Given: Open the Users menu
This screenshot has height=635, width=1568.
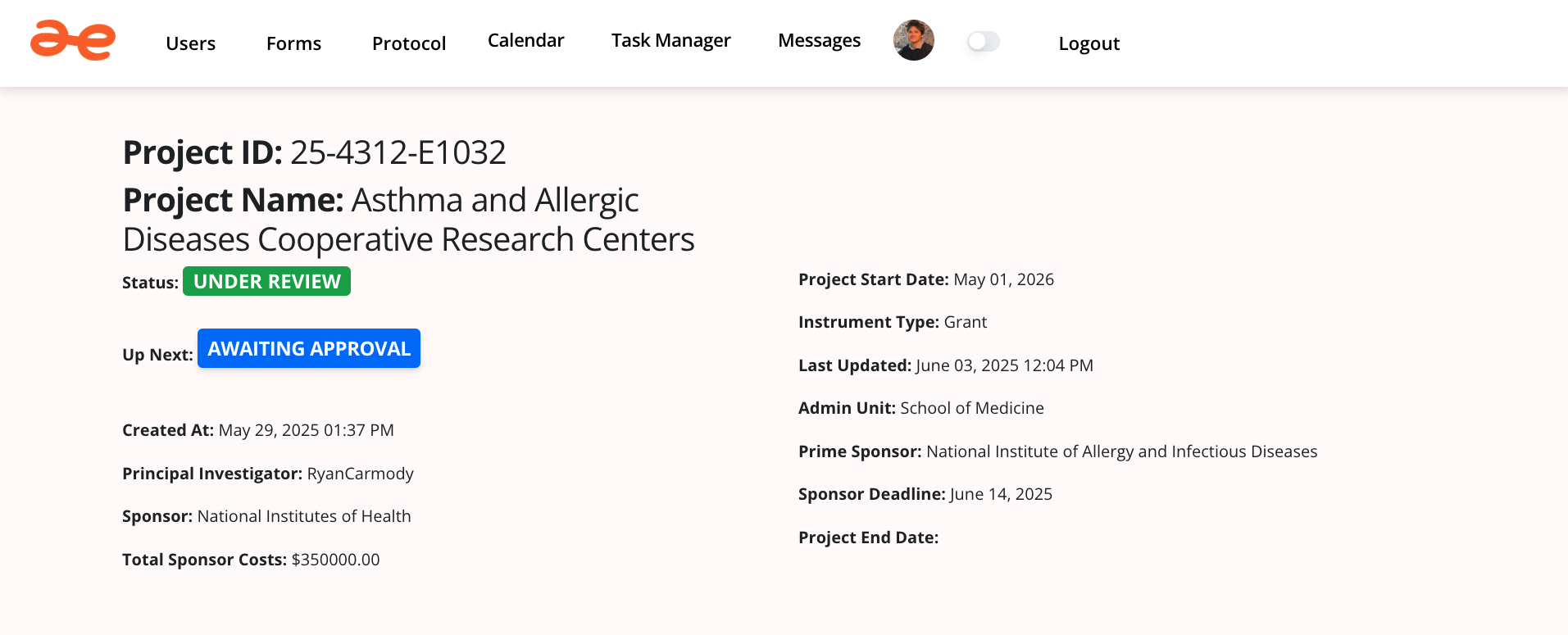Looking at the screenshot, I should coord(190,43).
